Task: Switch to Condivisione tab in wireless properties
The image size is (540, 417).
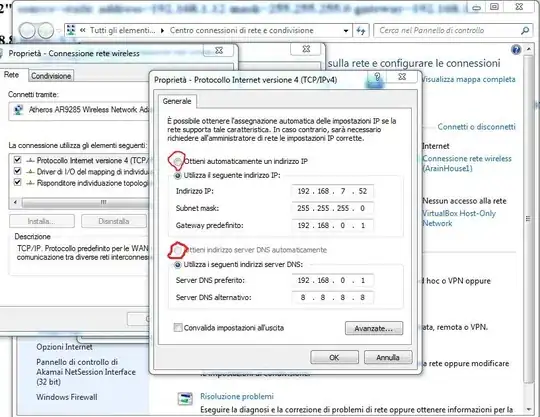Action: pyautogui.click(x=51, y=76)
